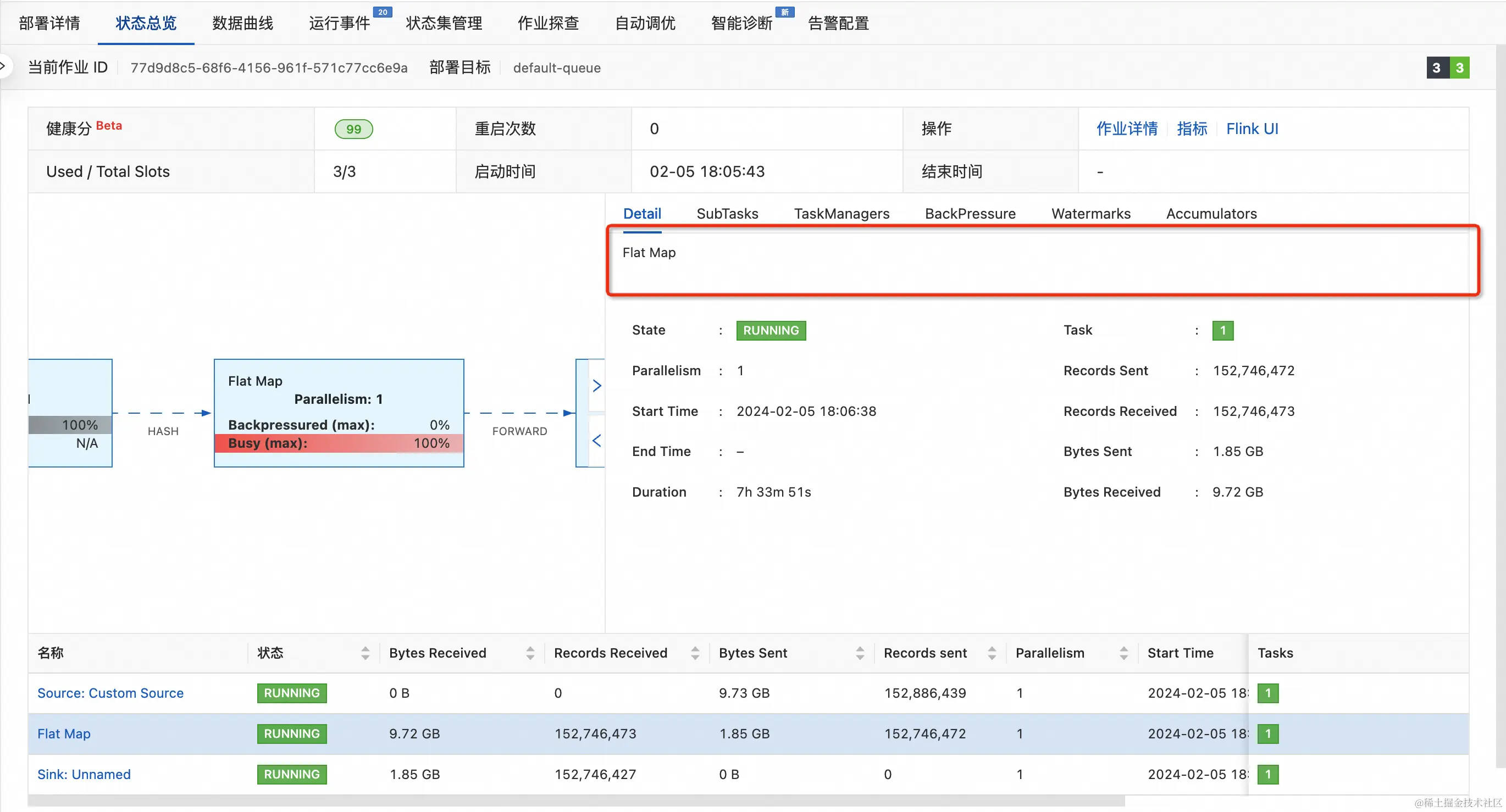Open Source: Custom Source row link
This screenshot has width=1506, height=812.
[110, 693]
